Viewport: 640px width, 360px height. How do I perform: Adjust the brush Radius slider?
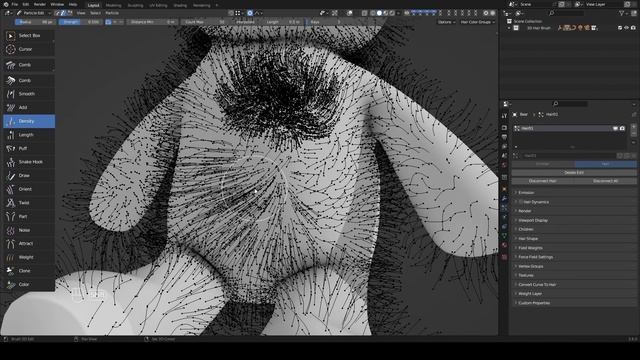coord(36,22)
